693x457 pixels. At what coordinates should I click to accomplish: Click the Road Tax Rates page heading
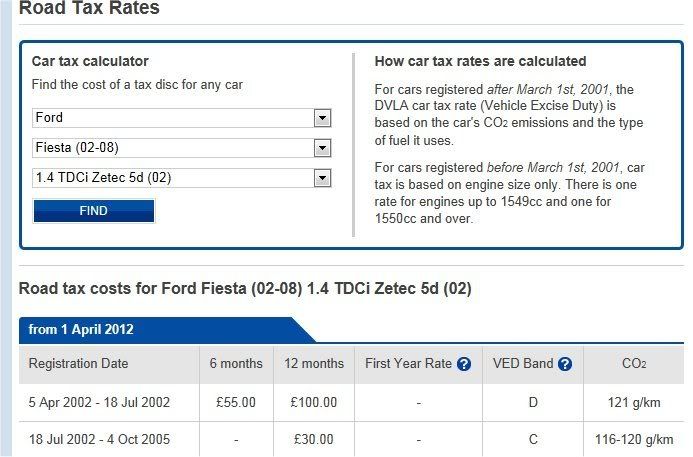89,8
